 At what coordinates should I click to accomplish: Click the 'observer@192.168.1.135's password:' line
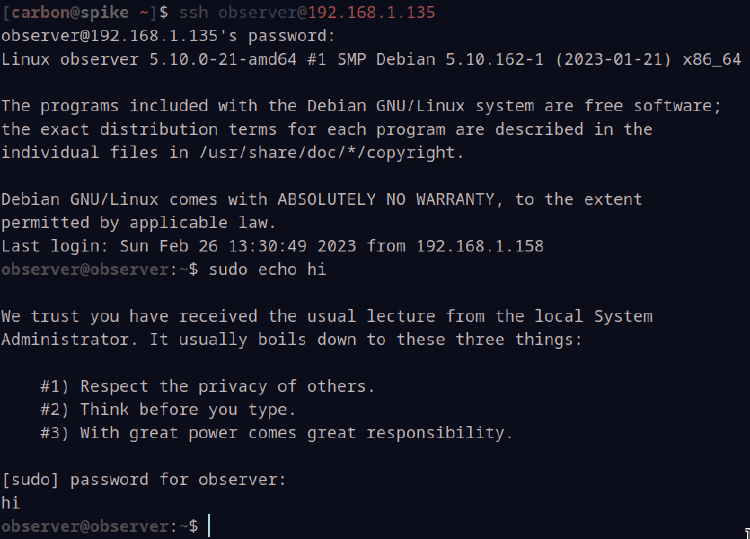pyautogui.click(x=168, y=36)
